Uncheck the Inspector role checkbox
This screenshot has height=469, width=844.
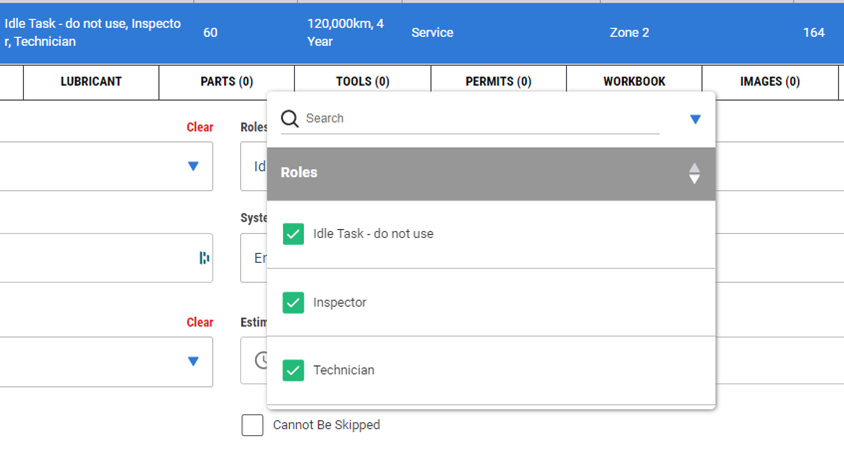coord(293,302)
